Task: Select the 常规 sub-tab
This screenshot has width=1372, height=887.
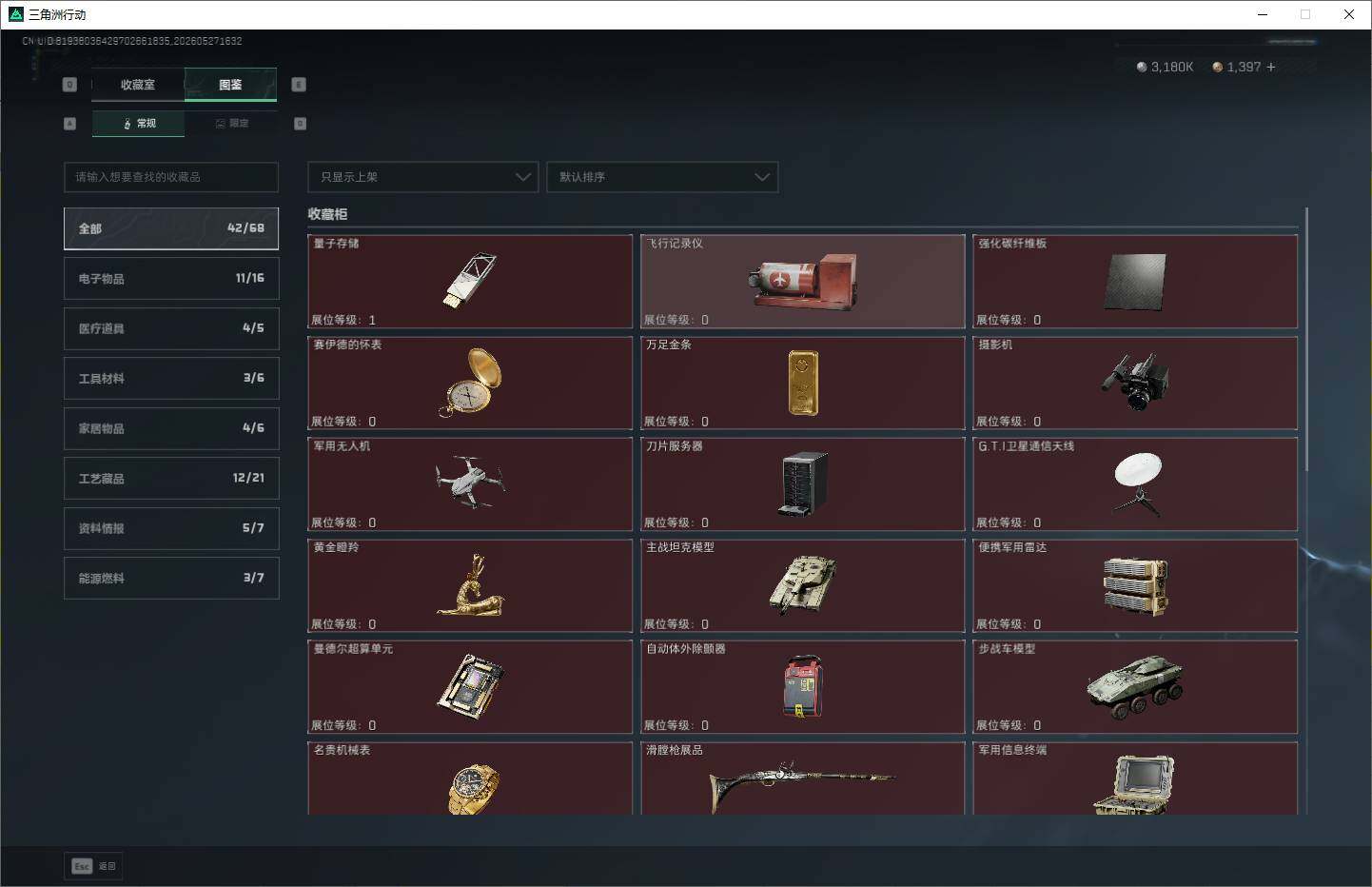Action: [x=139, y=124]
